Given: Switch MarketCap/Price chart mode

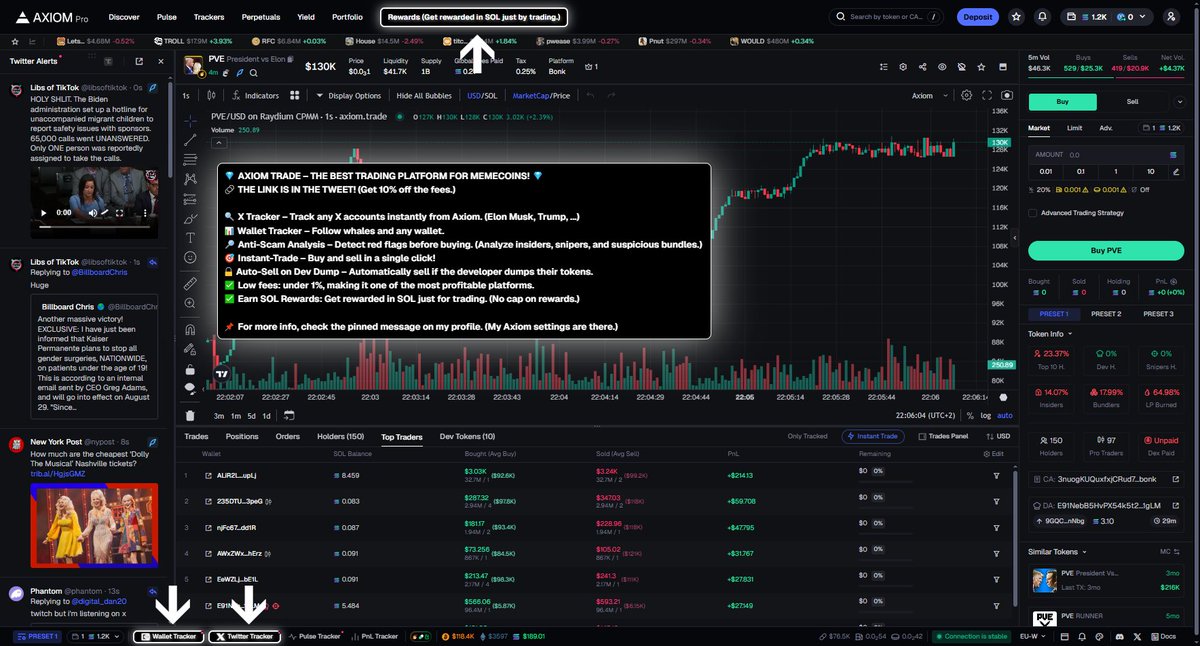Looking at the screenshot, I should 541,95.
